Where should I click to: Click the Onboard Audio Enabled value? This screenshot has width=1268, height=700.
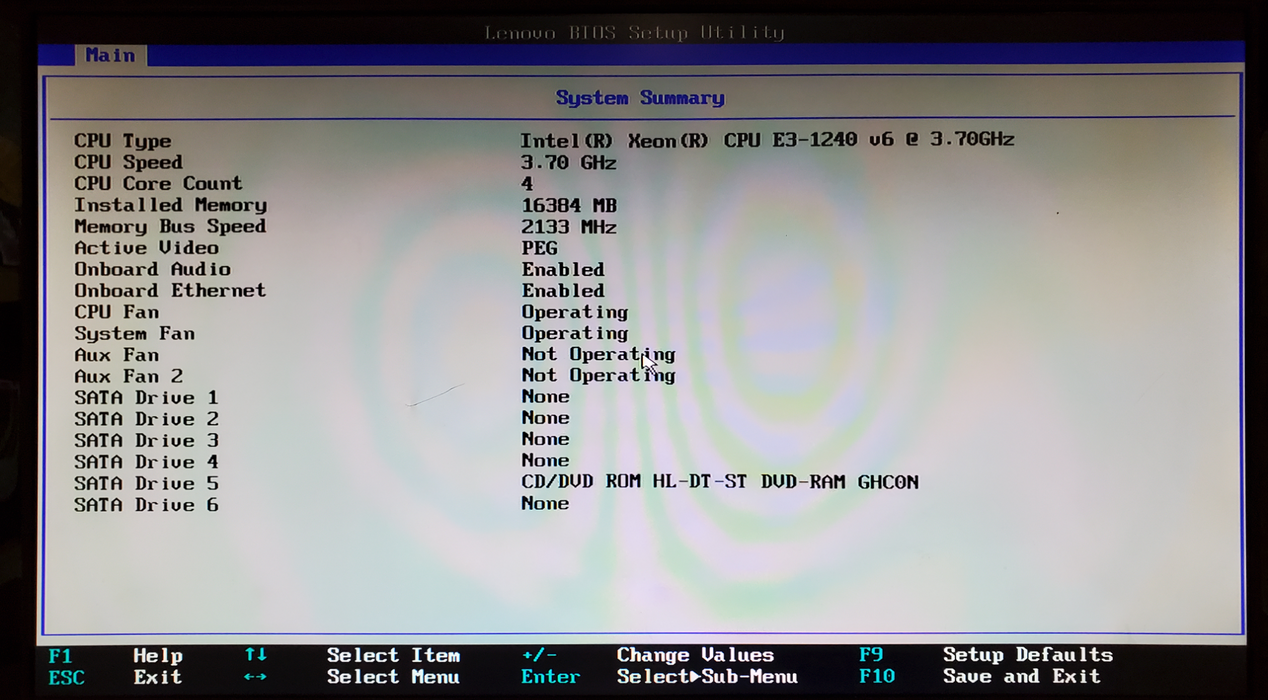(x=563, y=270)
